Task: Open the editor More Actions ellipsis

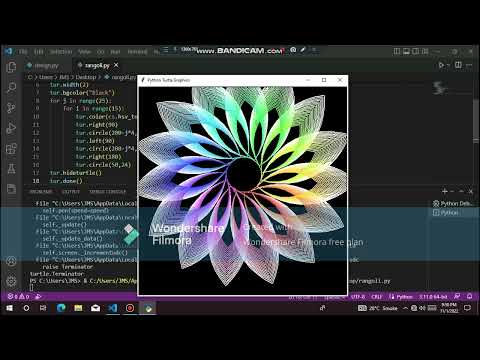Action: [x=469, y=65]
